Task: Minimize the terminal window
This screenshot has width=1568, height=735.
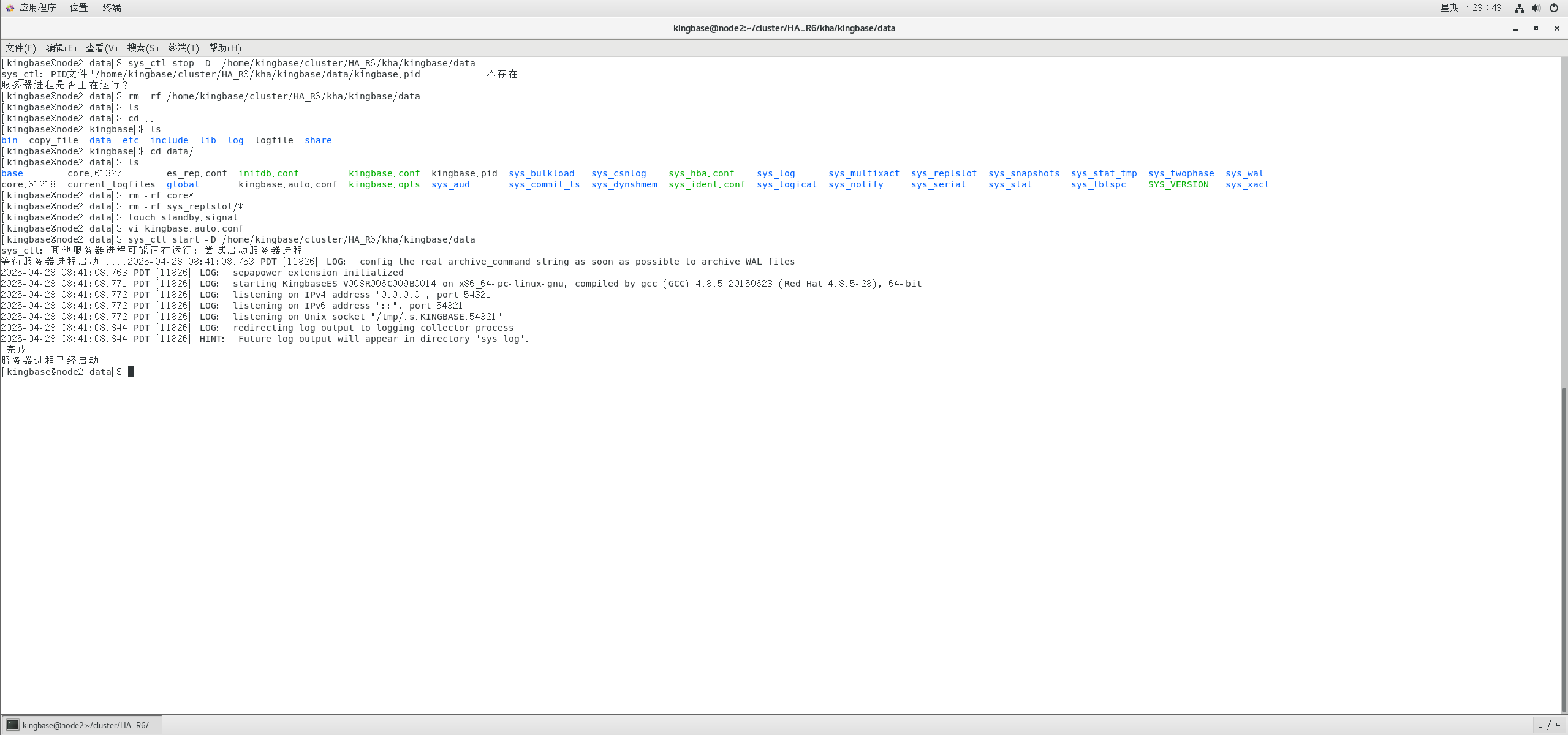Action: coord(1515,28)
